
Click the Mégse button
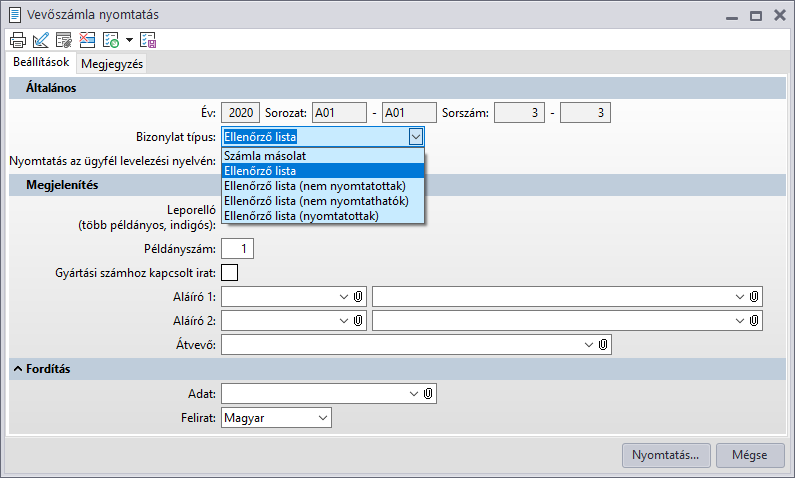[750, 455]
